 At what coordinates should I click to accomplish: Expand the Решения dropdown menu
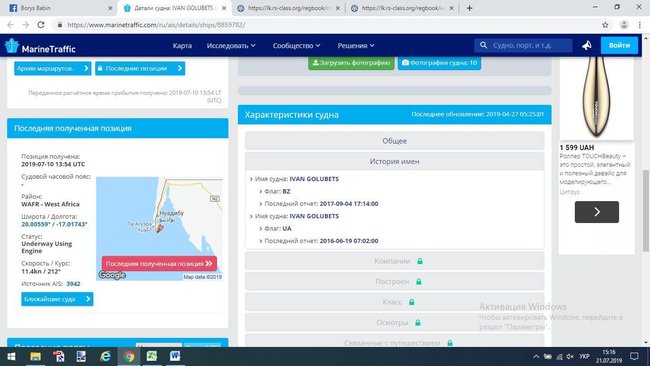(x=356, y=46)
